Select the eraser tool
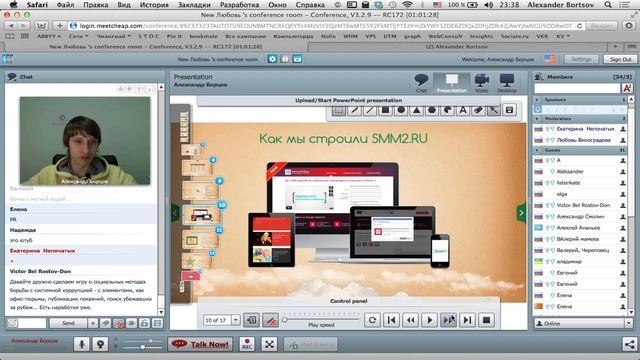The width and height of the screenshot is (640, 360). [x=478, y=110]
